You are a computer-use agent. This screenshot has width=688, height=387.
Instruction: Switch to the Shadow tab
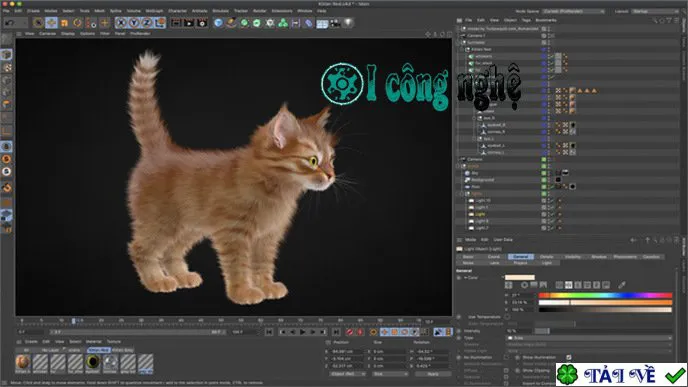(x=598, y=257)
